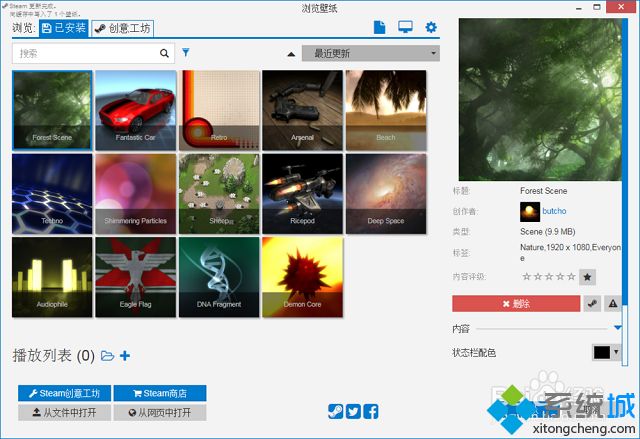Viewport: 640px width, 439px height.
Task: Click 从文件中打开 button
Action: pos(64,412)
